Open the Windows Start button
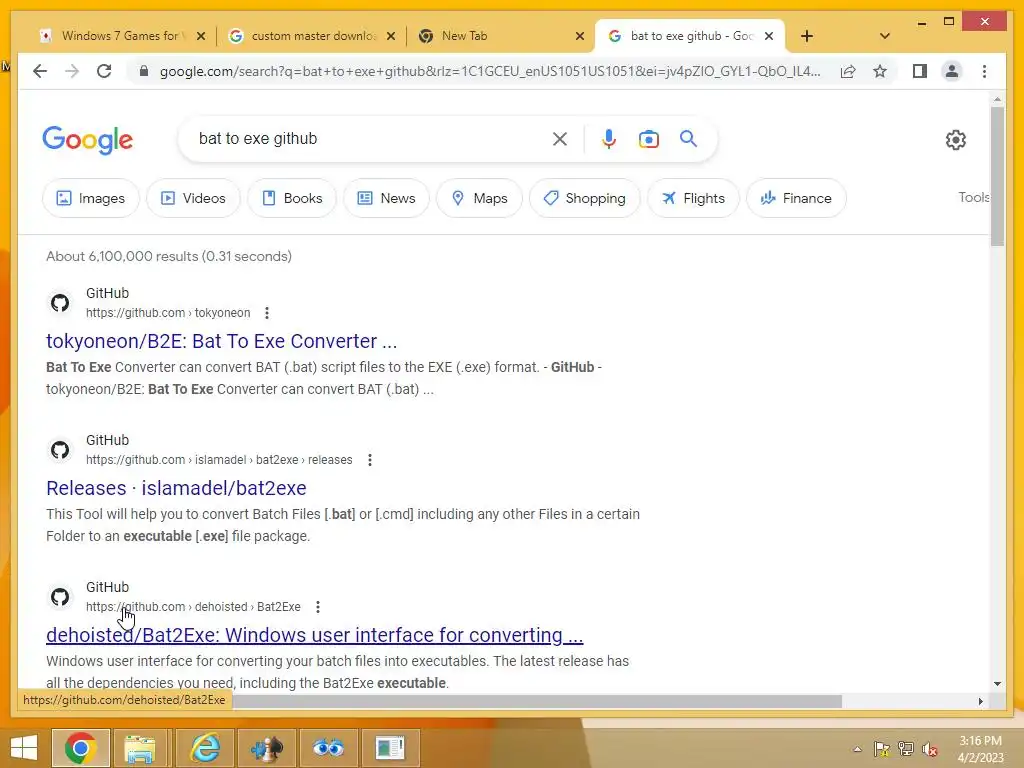This screenshot has height=768, width=1024. point(24,748)
